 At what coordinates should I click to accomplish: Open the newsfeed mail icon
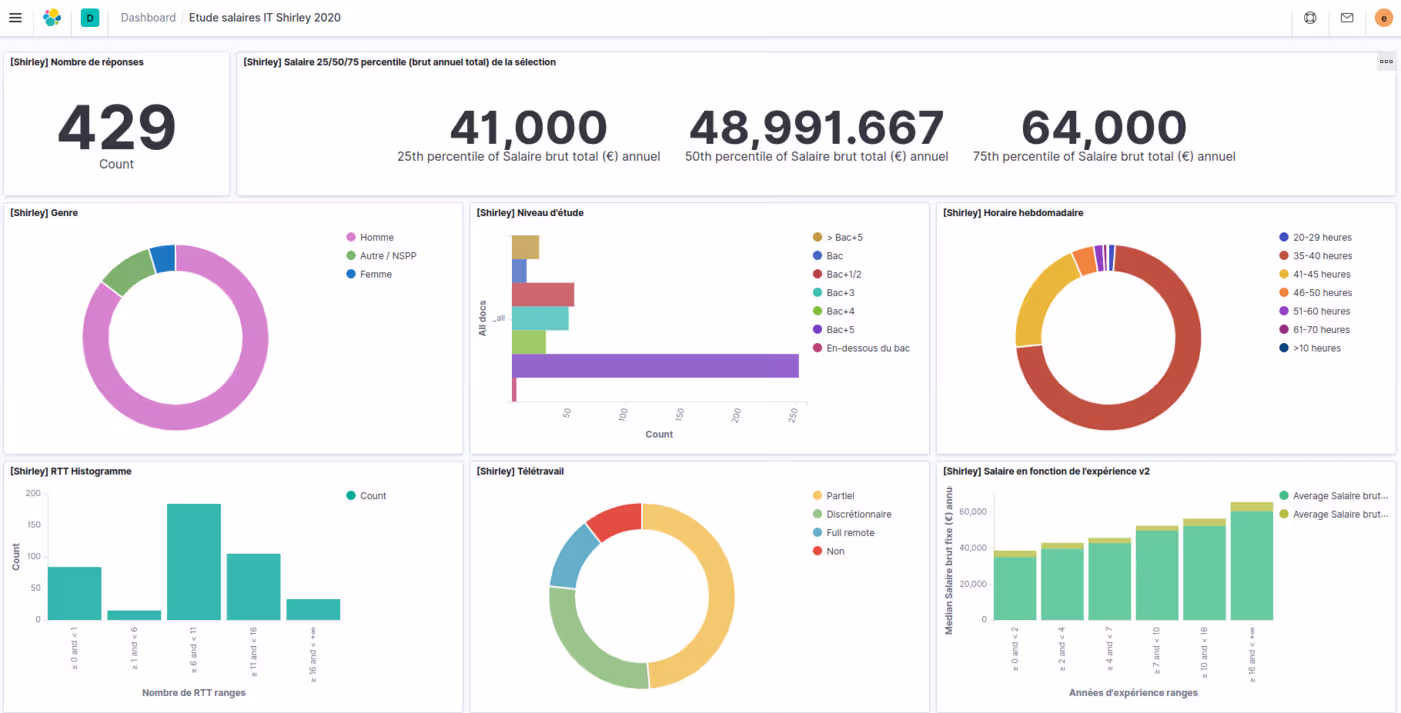(1347, 18)
